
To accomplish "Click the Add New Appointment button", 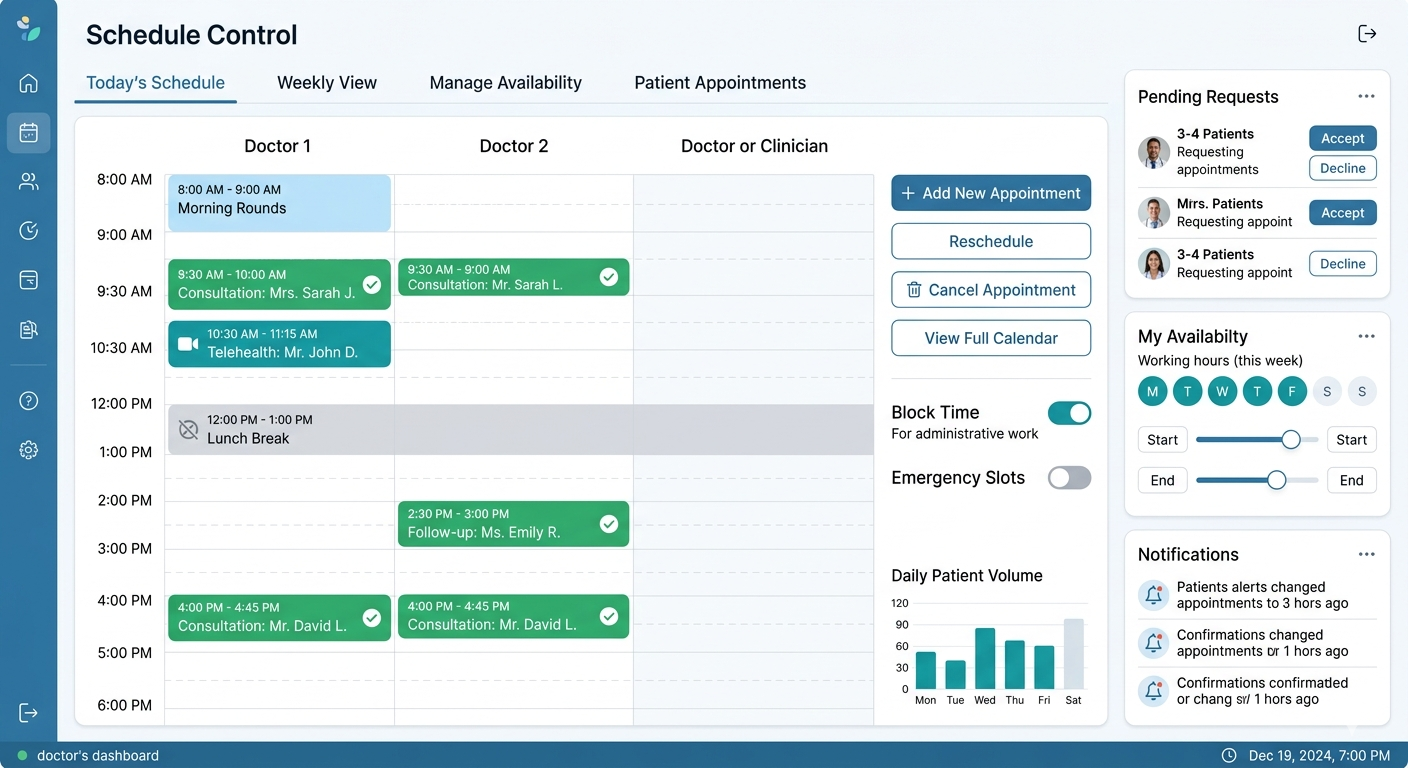I will pos(991,193).
